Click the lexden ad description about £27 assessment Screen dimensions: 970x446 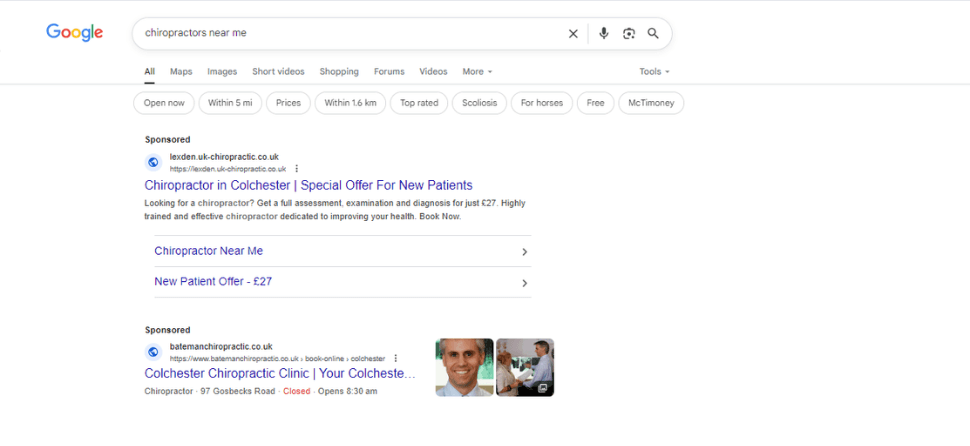point(335,210)
